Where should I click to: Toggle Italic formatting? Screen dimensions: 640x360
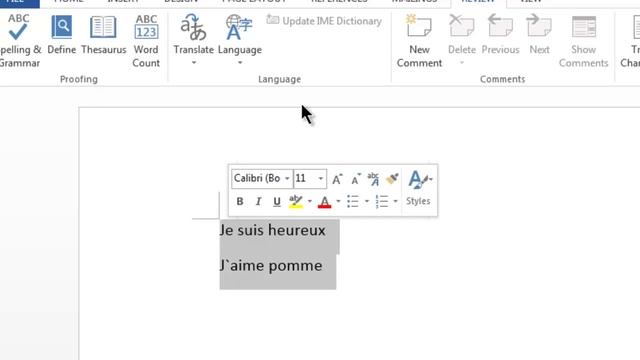click(x=258, y=201)
